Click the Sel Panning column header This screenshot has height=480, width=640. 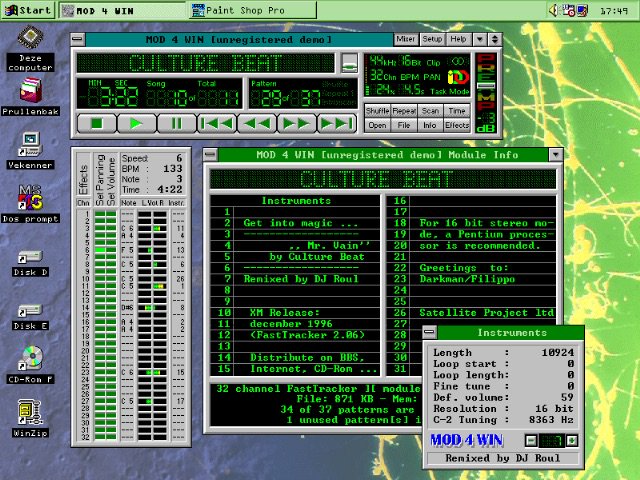(x=100, y=179)
